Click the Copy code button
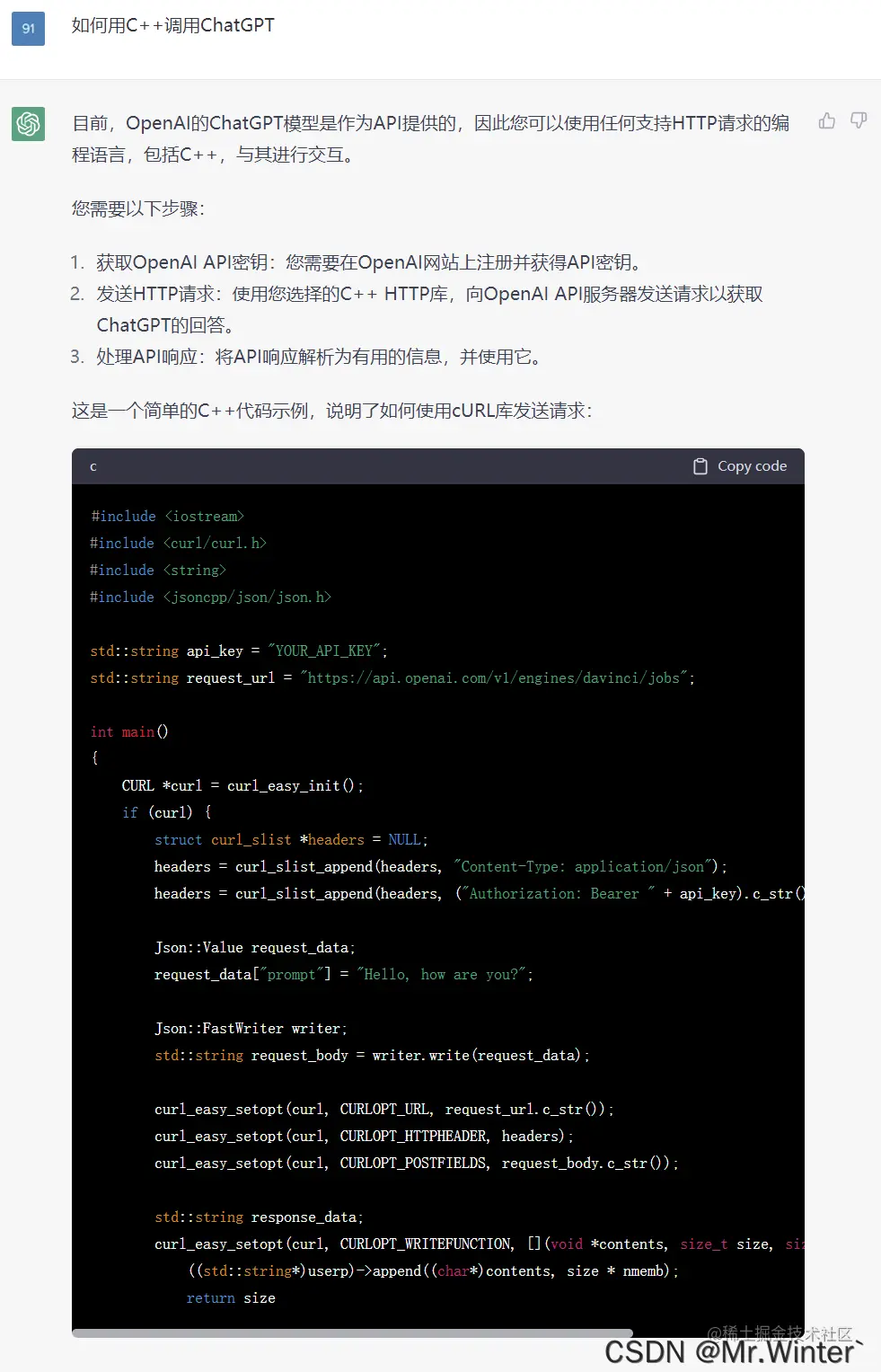This screenshot has width=881, height=1372. pos(740,466)
